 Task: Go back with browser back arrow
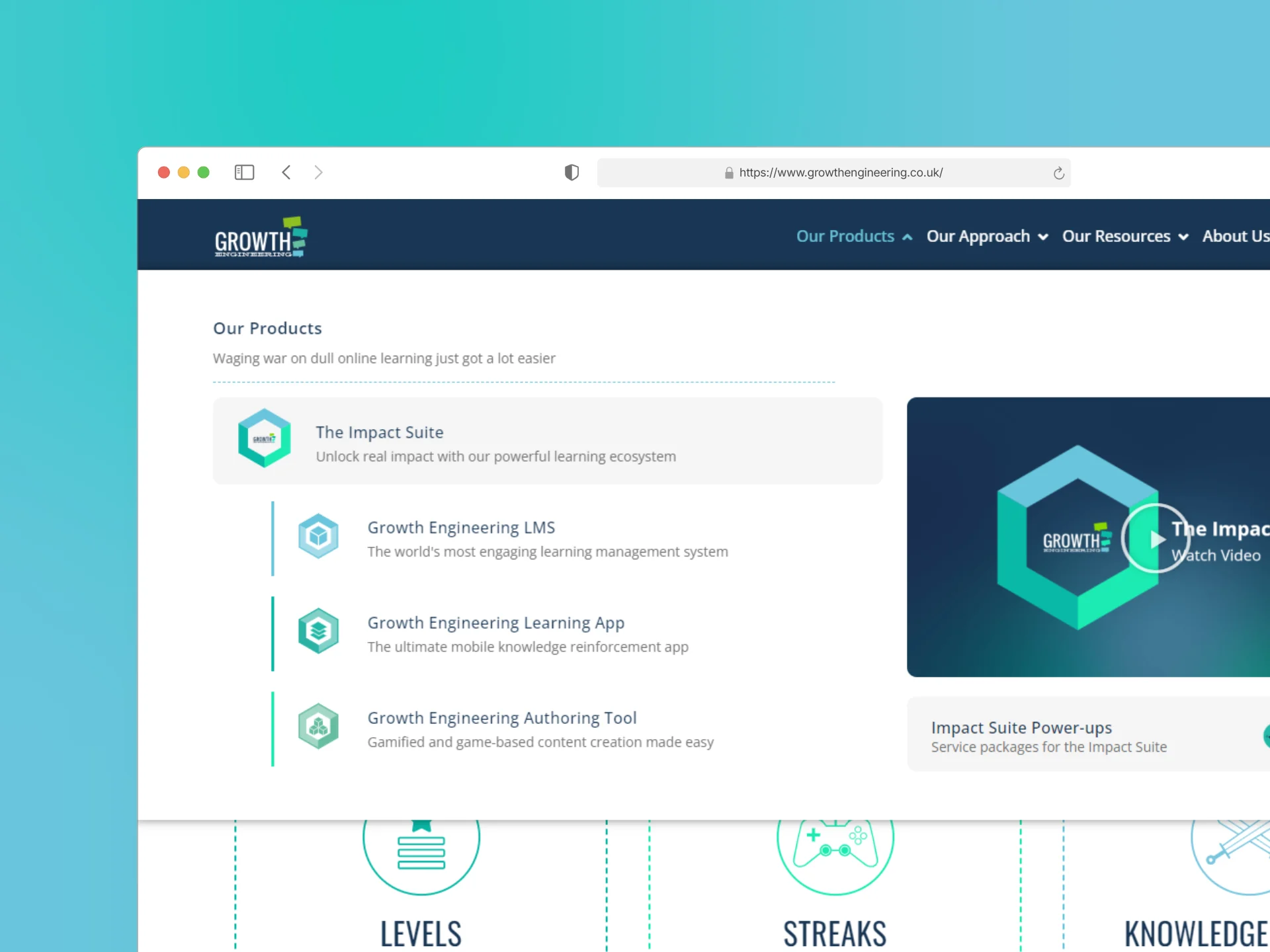286,173
